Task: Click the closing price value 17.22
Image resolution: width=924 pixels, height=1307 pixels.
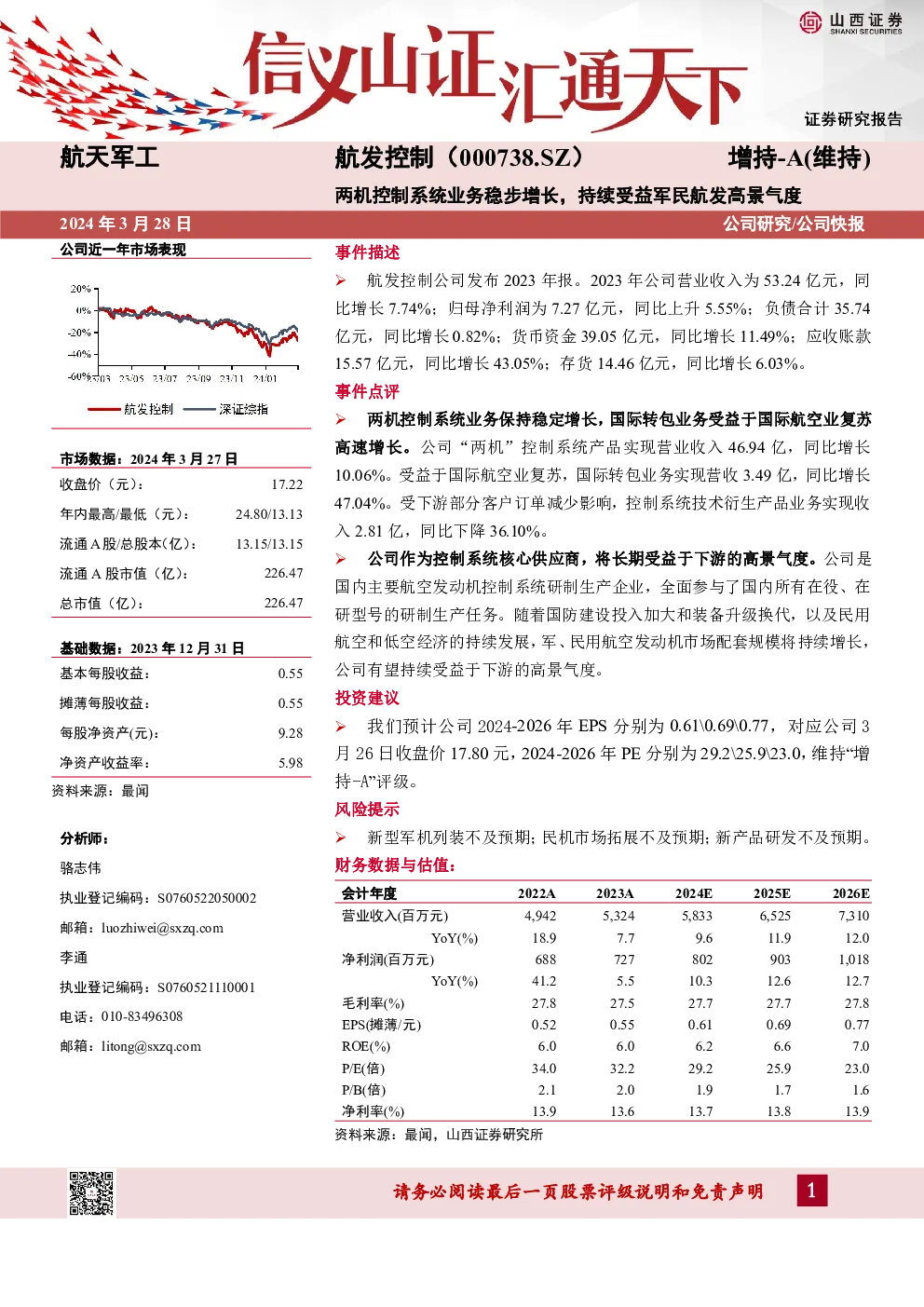Action: click(287, 484)
